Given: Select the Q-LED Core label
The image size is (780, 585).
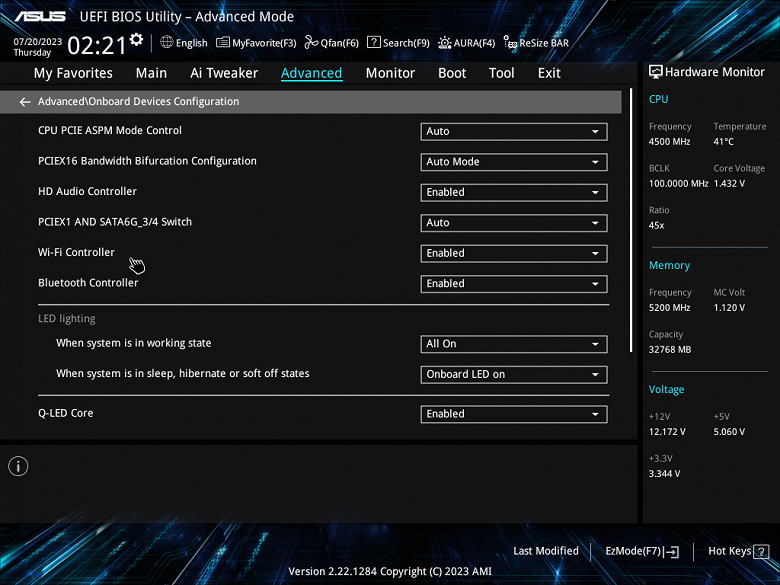Looking at the screenshot, I should pyautogui.click(x=66, y=413).
